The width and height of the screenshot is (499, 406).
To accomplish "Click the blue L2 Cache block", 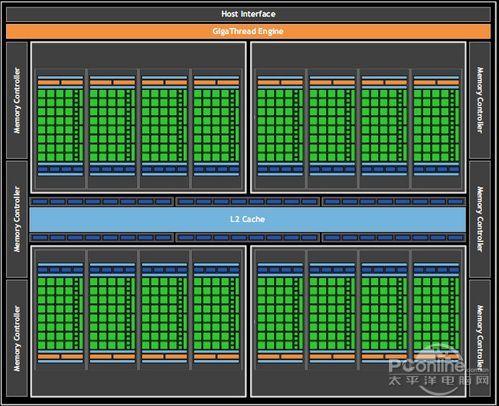I will coord(248,219).
